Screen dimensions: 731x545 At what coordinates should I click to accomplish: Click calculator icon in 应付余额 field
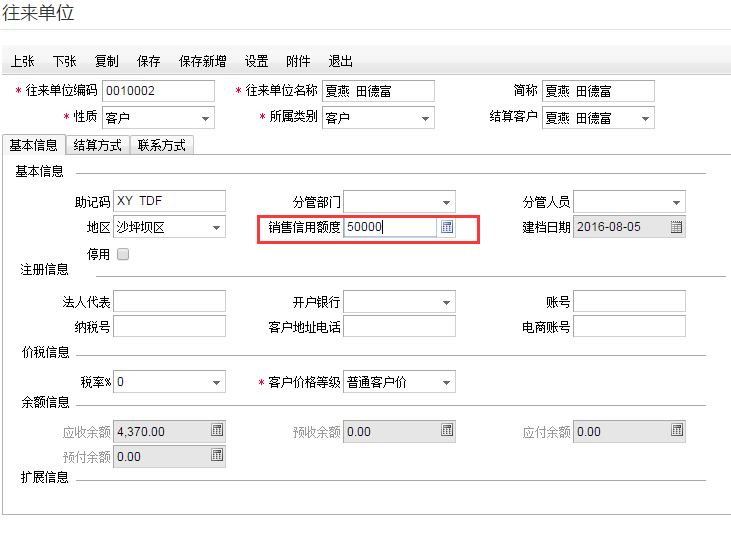[x=677, y=431]
